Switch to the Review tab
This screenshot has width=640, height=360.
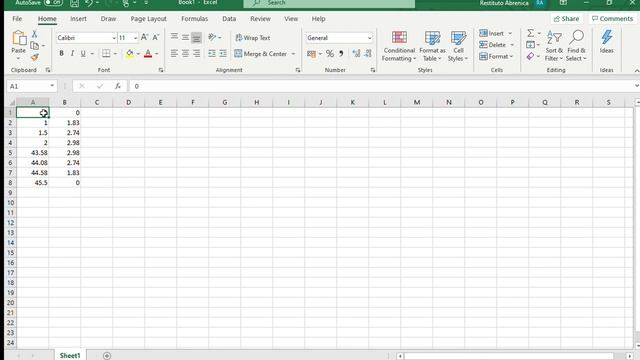[260, 19]
